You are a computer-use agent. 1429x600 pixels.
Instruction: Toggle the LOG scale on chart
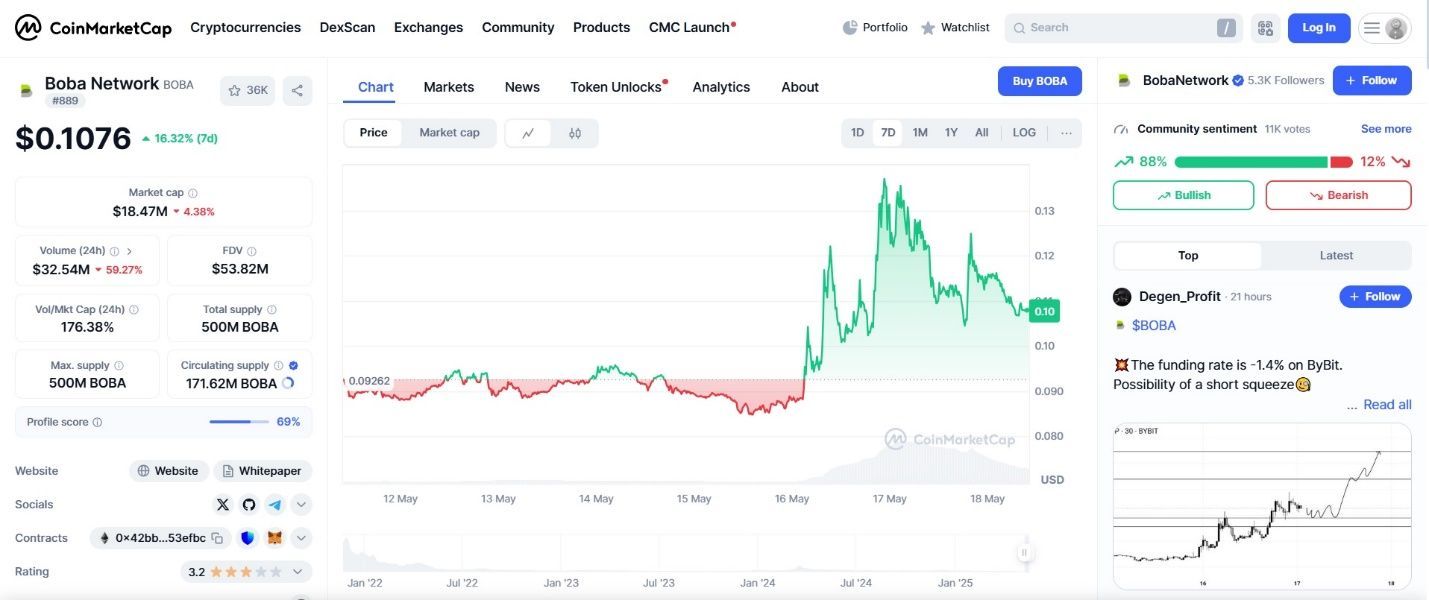click(1024, 133)
